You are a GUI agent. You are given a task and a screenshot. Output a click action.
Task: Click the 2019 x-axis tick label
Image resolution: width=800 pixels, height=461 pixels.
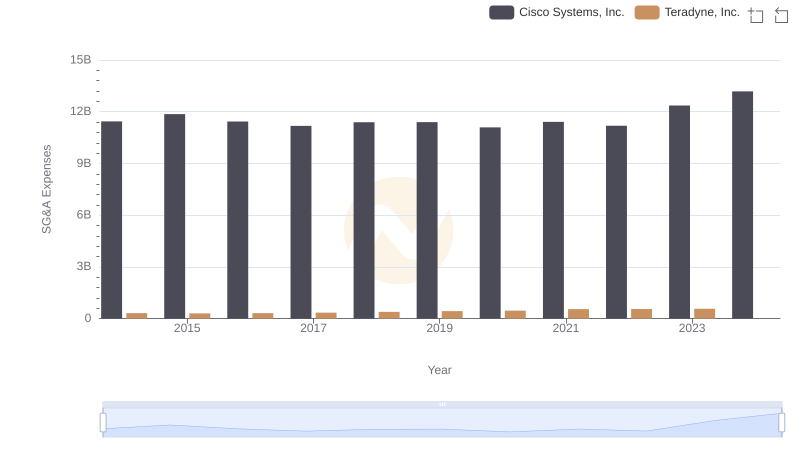click(439, 328)
